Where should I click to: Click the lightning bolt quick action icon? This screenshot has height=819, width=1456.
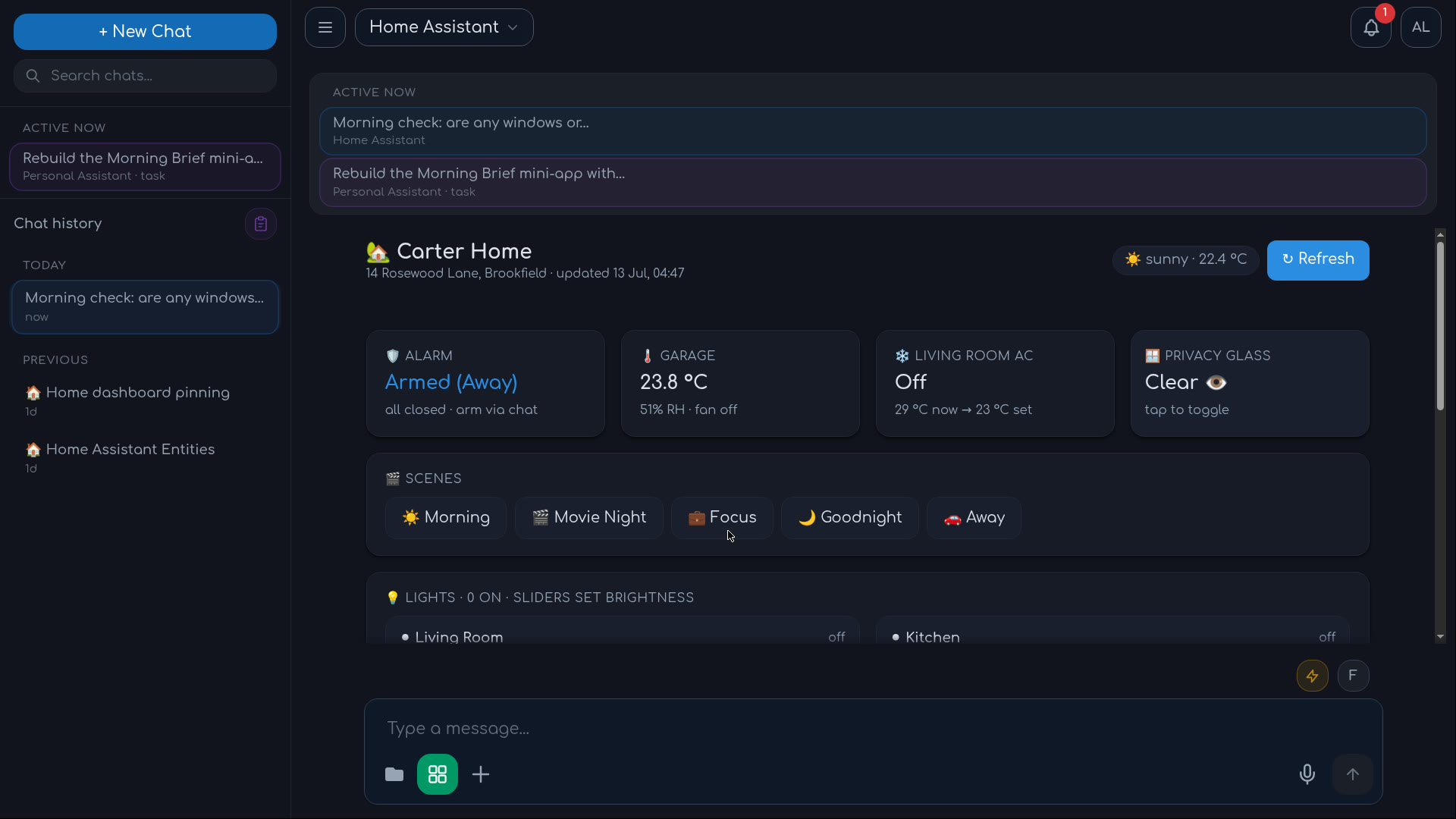tap(1313, 676)
